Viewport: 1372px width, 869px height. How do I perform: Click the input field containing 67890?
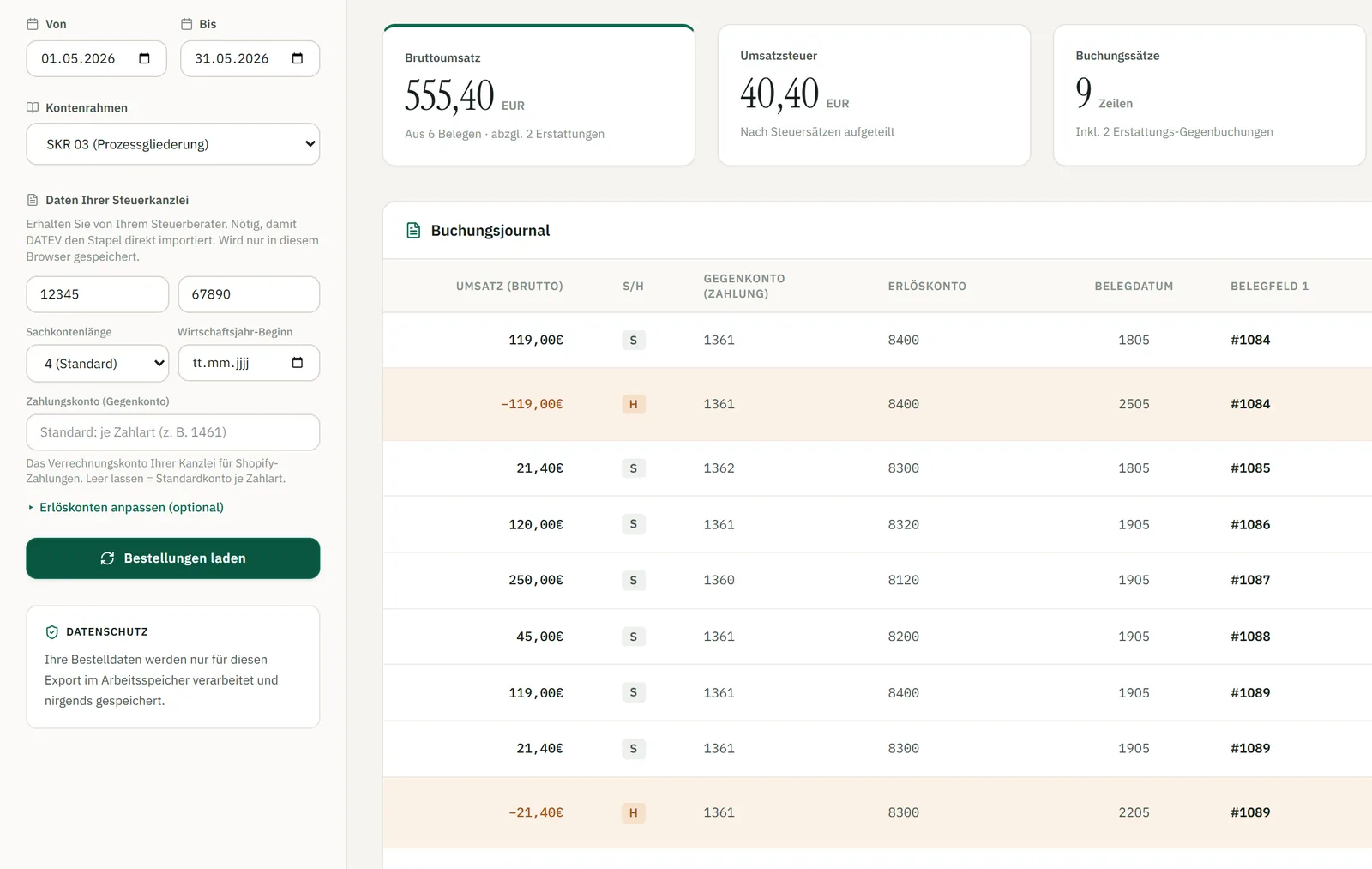(249, 294)
